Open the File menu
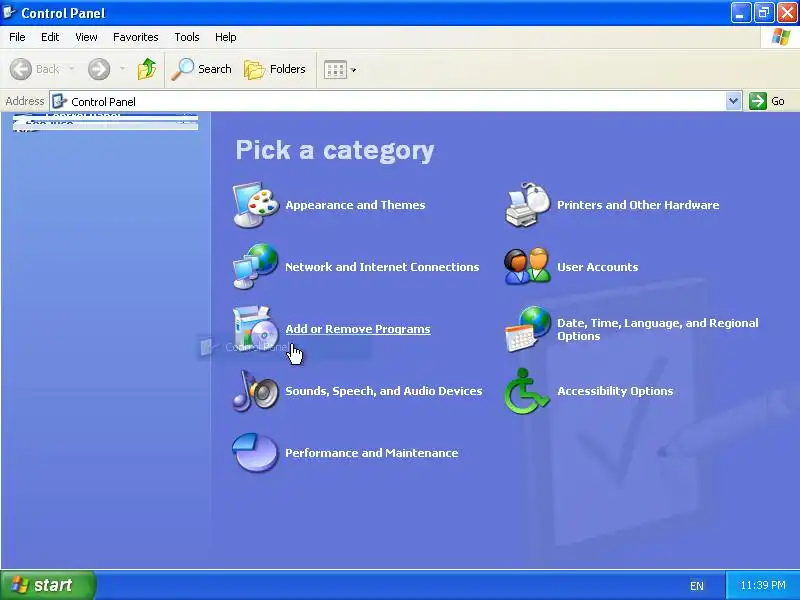 click(17, 37)
